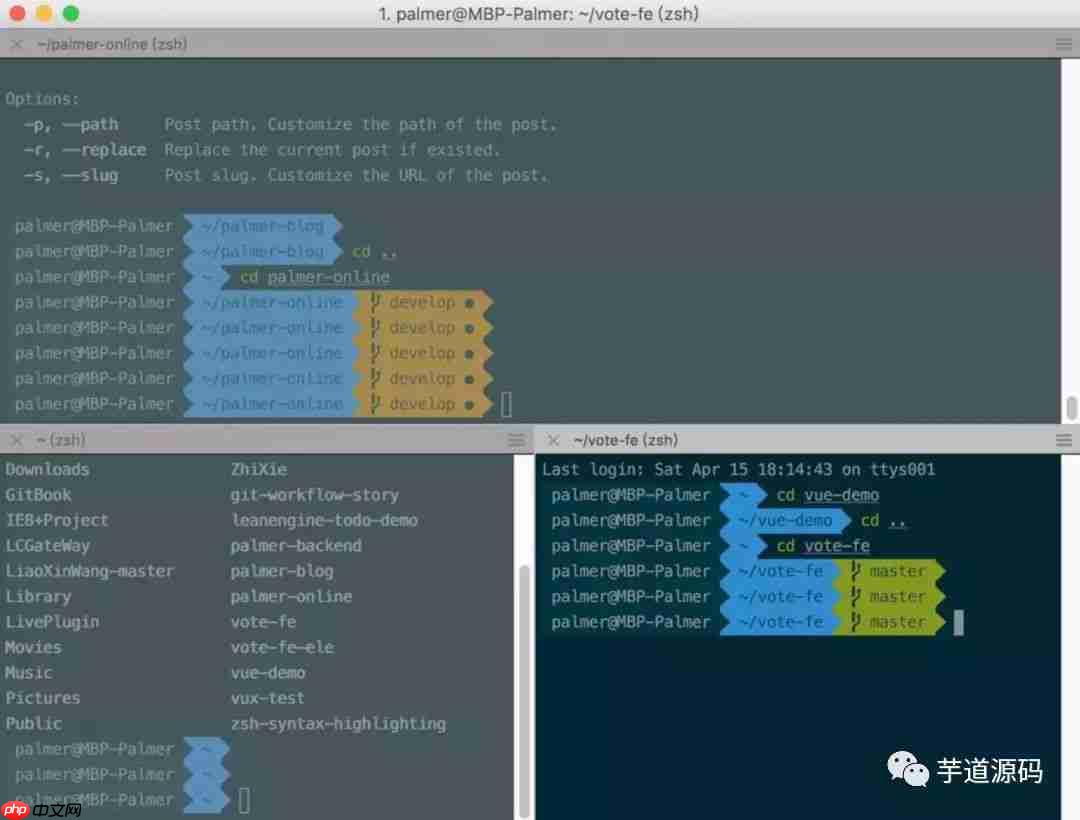Close the ~/palmer-online (zsh) pane
The height and width of the screenshot is (820, 1080).
pyautogui.click(x=15, y=44)
